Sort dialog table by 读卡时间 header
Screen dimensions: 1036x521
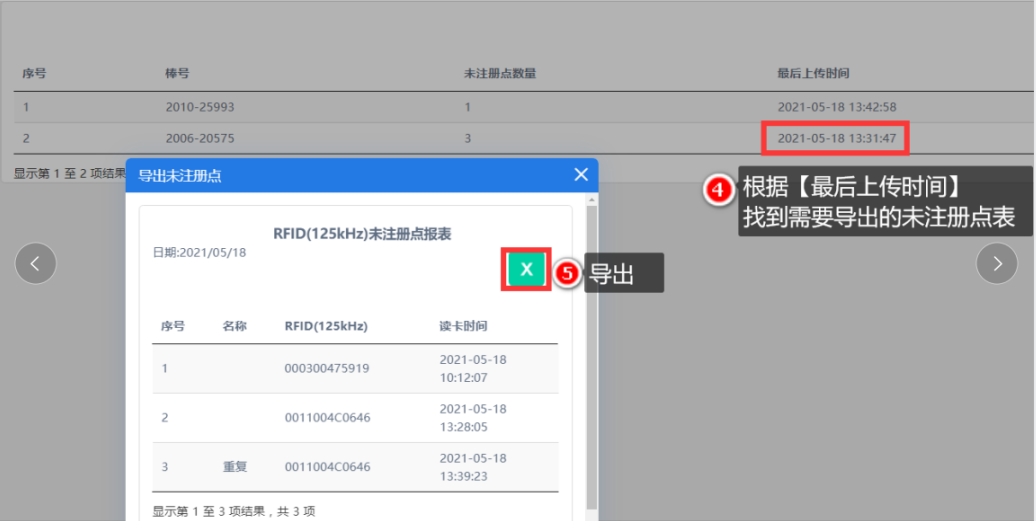coord(463,326)
